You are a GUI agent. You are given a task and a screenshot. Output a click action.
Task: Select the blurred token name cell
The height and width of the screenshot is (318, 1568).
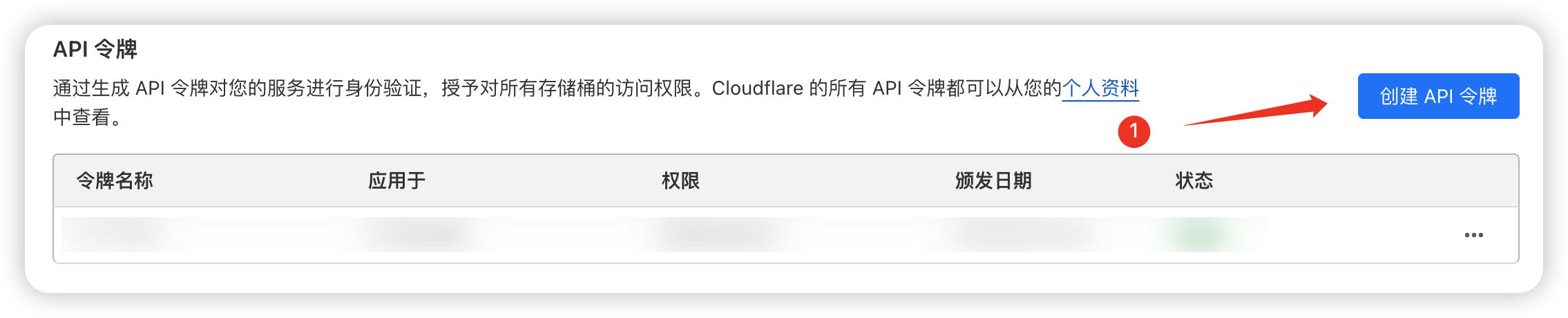(117, 235)
